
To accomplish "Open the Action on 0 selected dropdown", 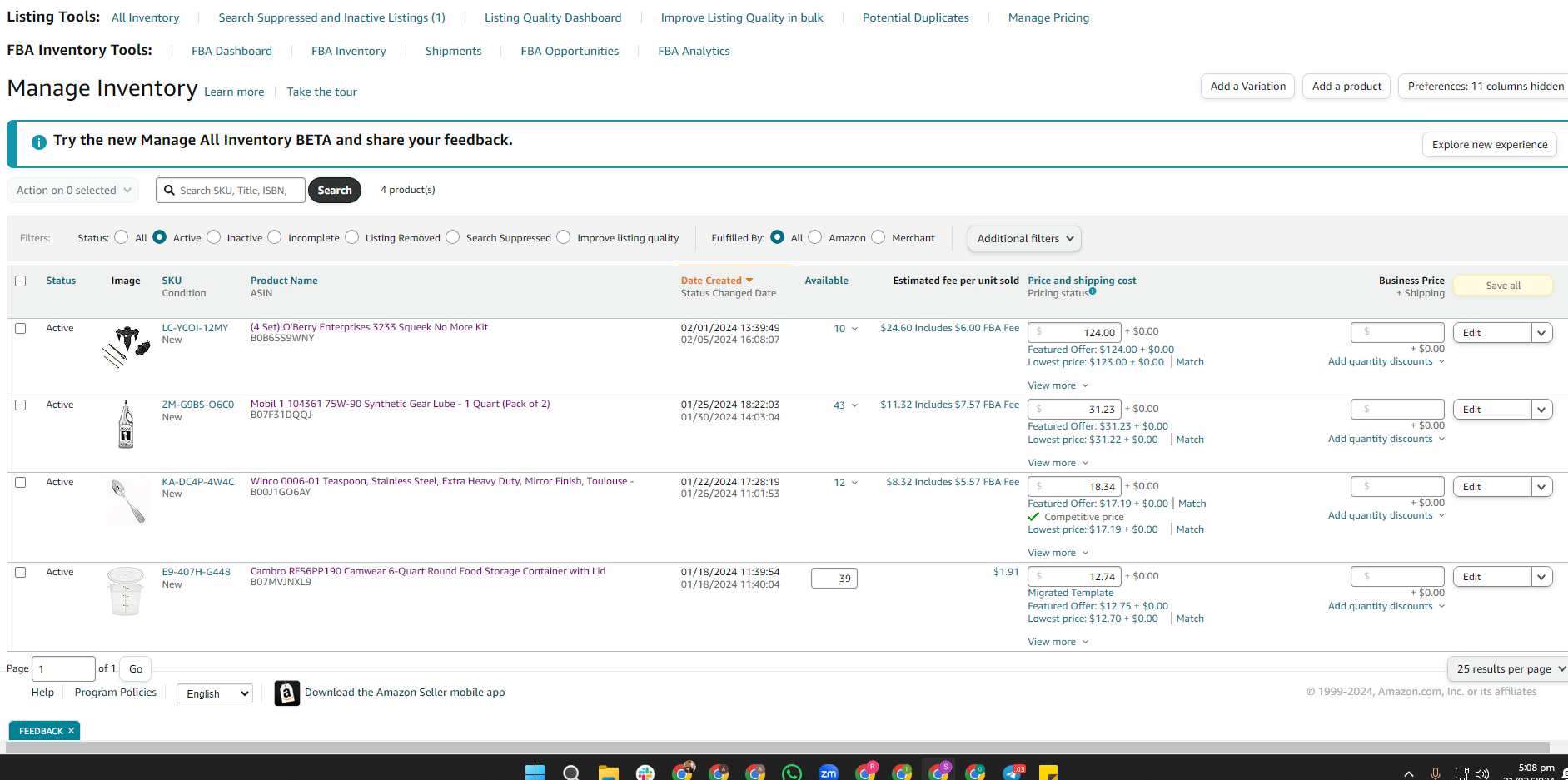I will tap(73, 190).
